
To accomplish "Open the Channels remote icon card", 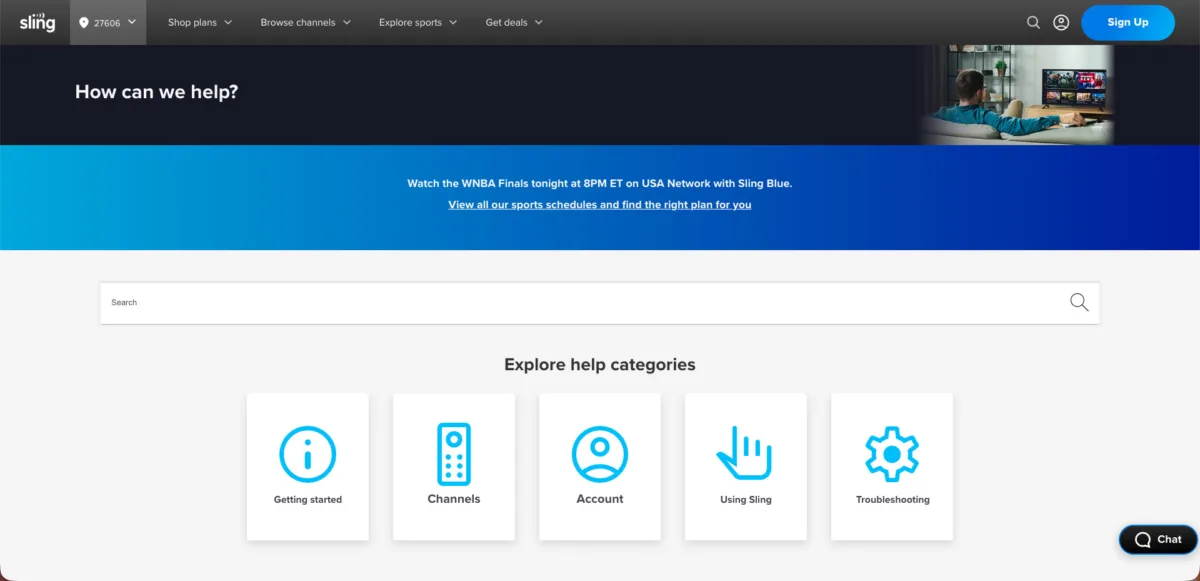I will tap(454, 466).
